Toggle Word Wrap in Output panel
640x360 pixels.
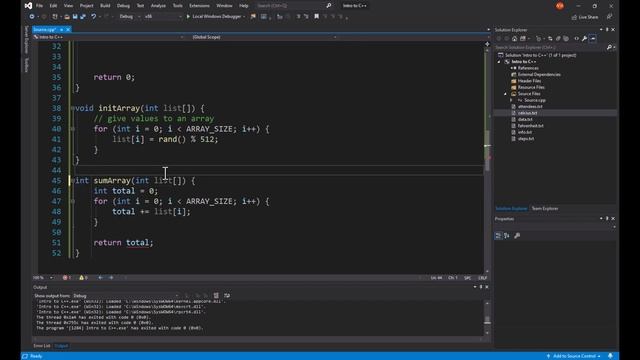coord(227,296)
